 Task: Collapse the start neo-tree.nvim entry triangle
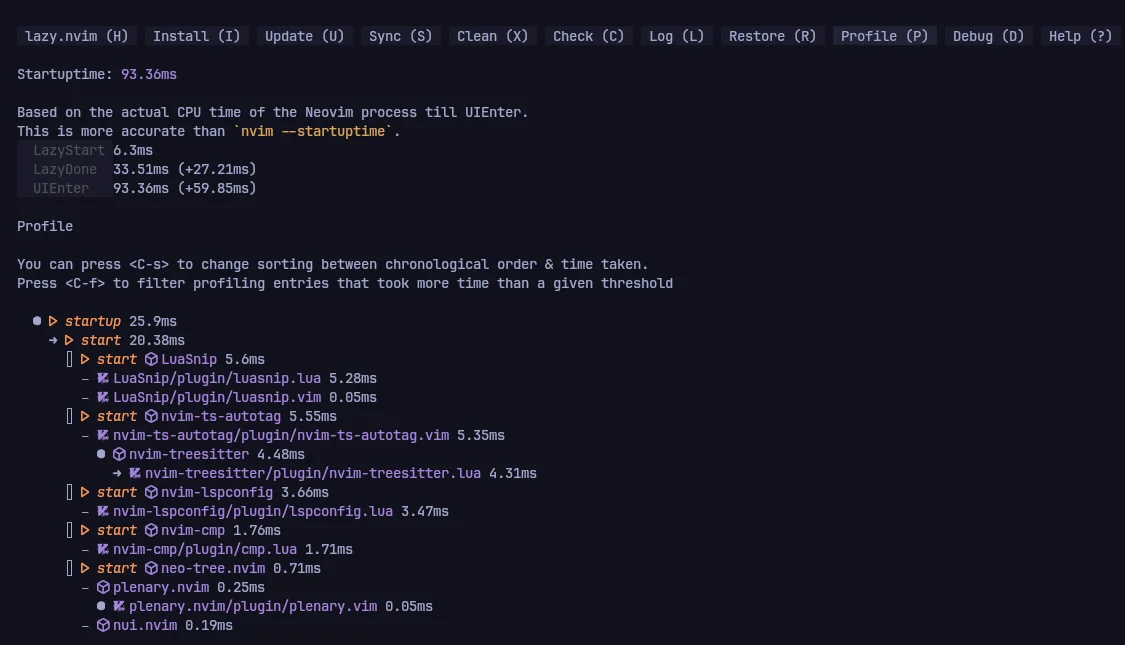(85, 568)
